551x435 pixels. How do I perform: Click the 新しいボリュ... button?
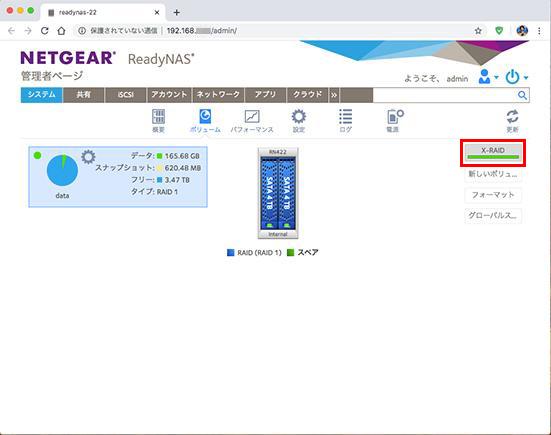[x=493, y=174]
